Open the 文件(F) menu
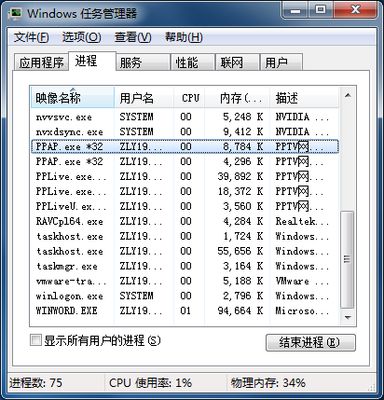Viewport: 384px width, 400px height. tap(31, 37)
